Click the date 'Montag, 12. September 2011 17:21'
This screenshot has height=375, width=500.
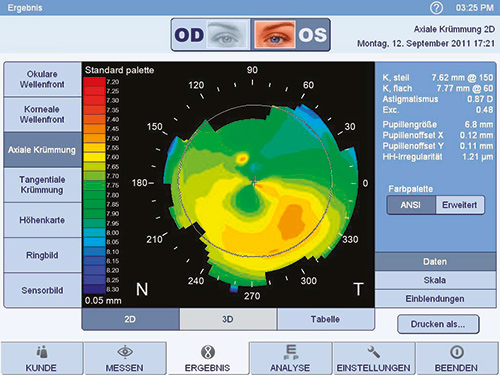426,44
